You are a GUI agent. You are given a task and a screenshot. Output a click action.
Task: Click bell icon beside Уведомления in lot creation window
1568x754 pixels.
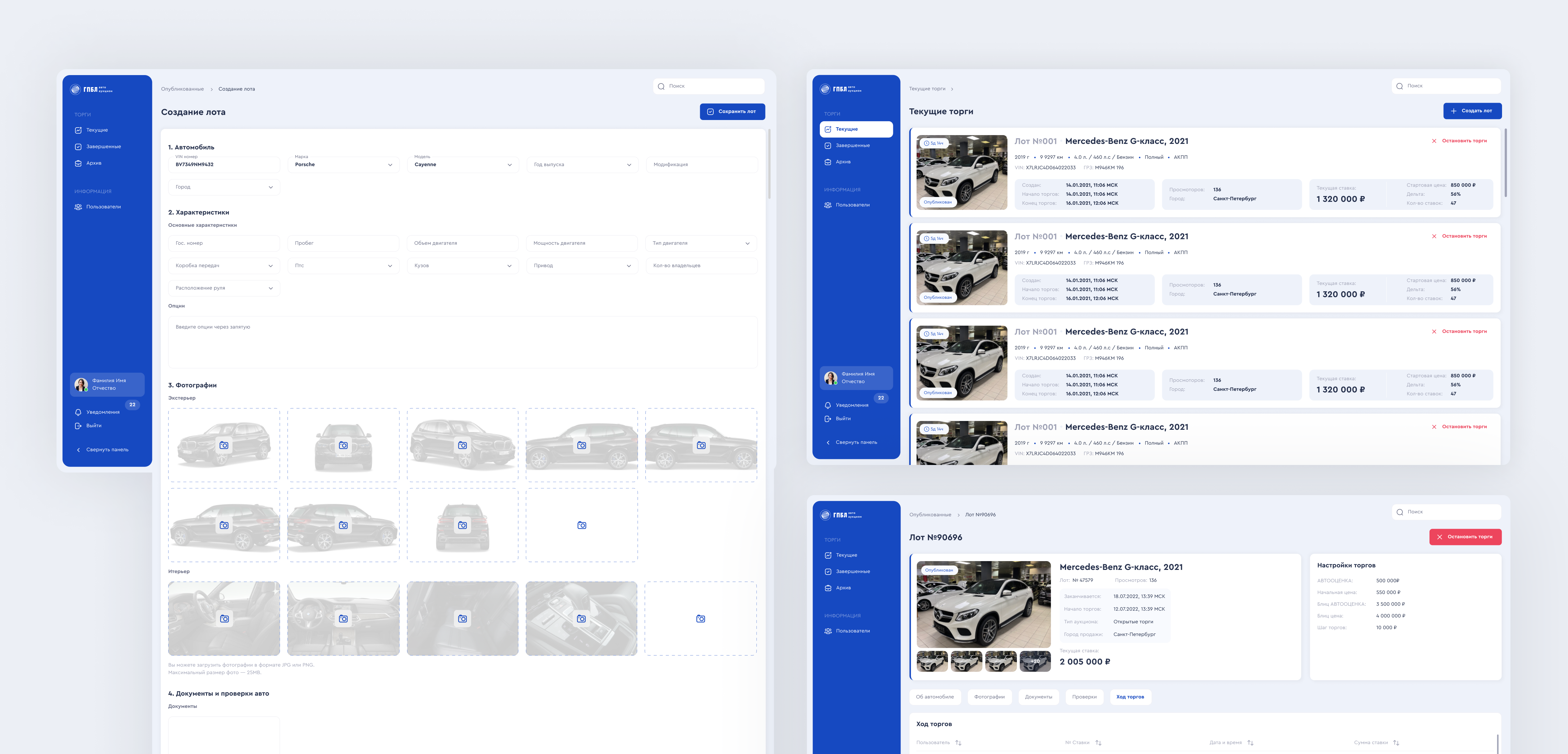(78, 412)
